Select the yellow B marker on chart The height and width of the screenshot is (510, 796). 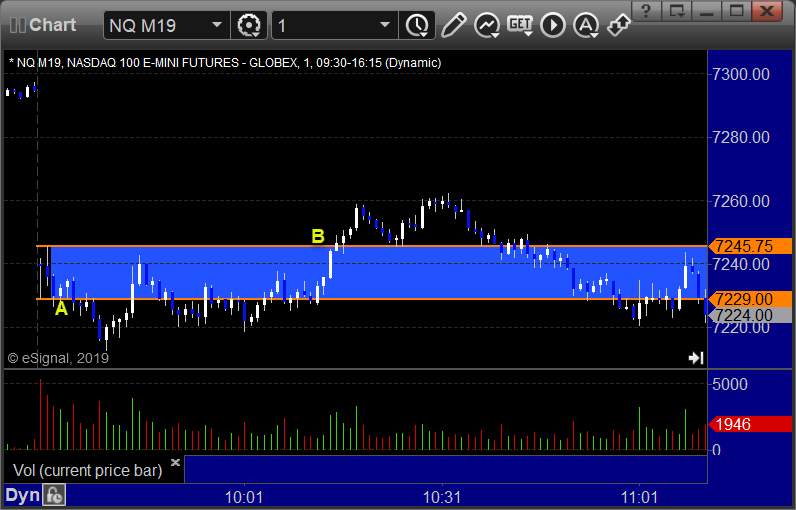tap(318, 236)
